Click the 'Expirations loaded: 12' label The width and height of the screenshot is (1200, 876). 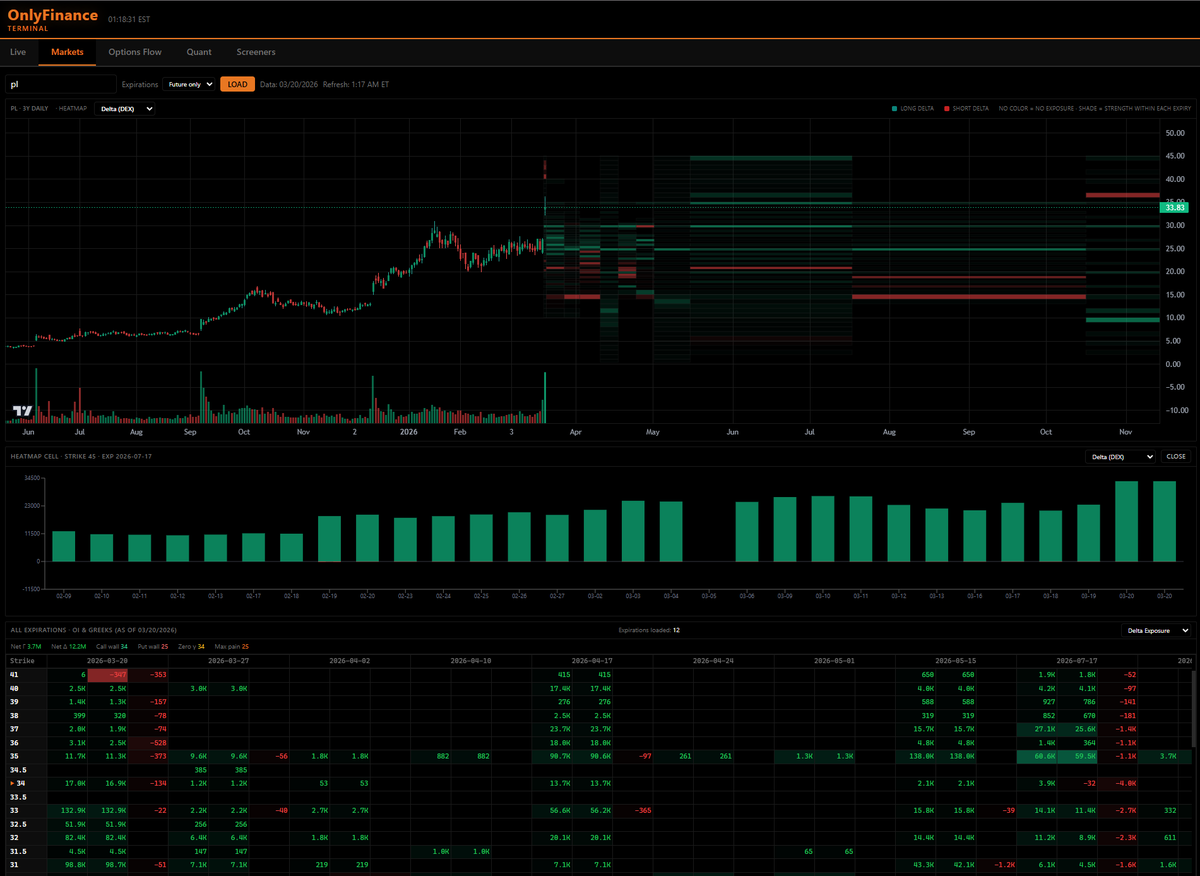click(650, 631)
